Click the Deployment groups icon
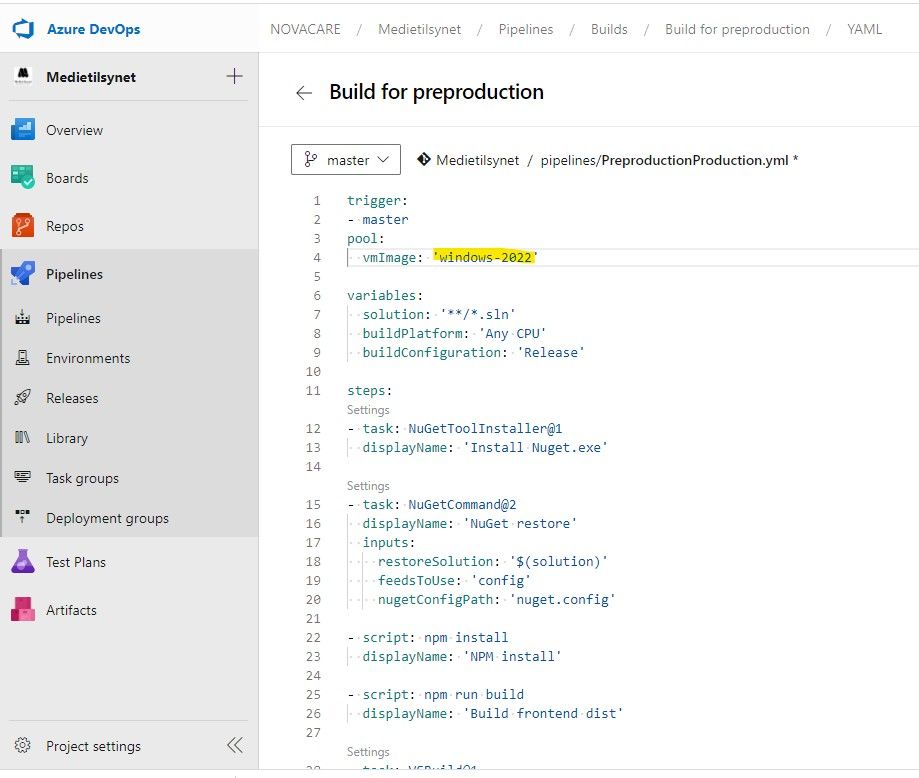This screenshot has width=919, height=778. coord(23,517)
